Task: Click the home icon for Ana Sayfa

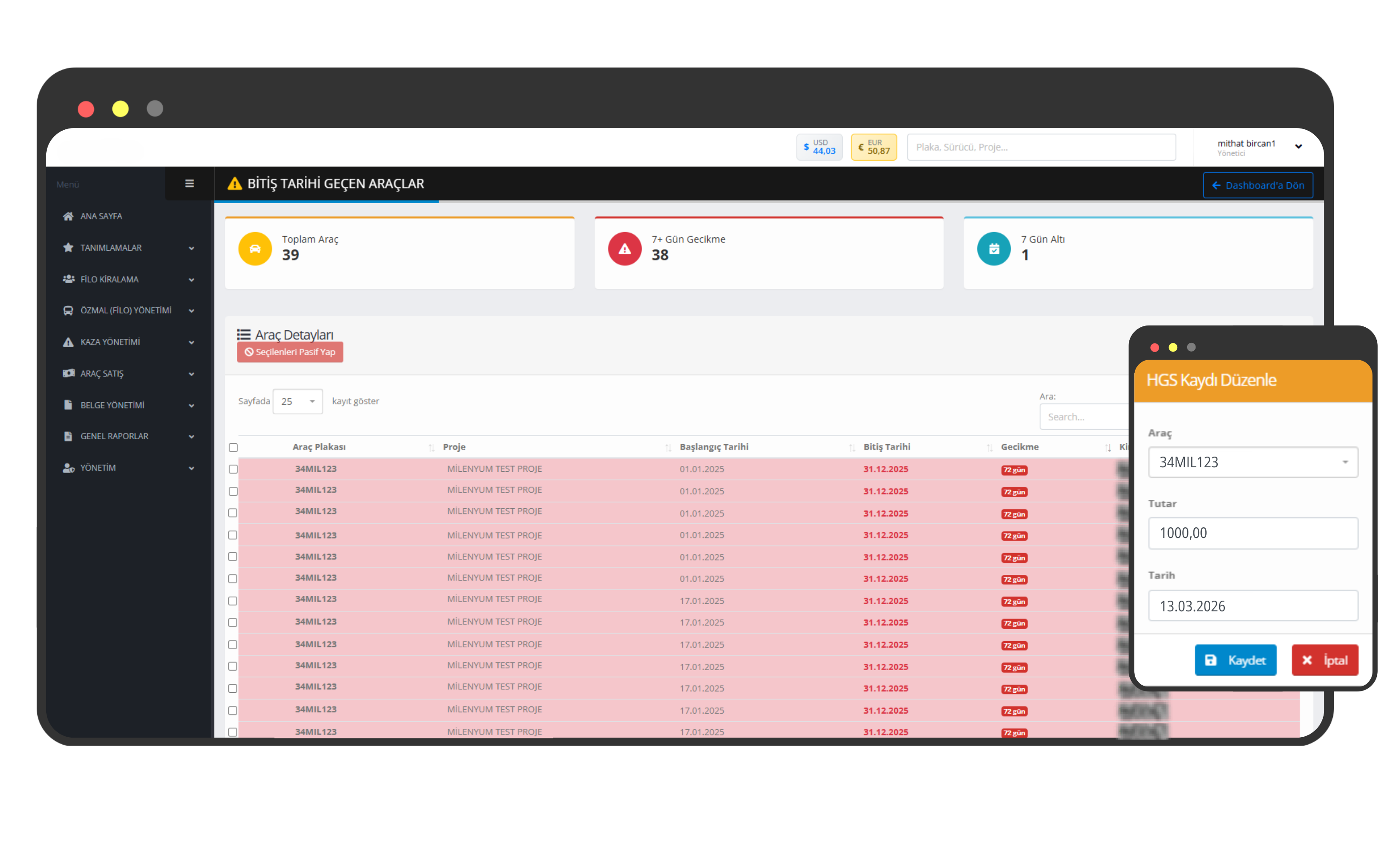Action: click(68, 216)
